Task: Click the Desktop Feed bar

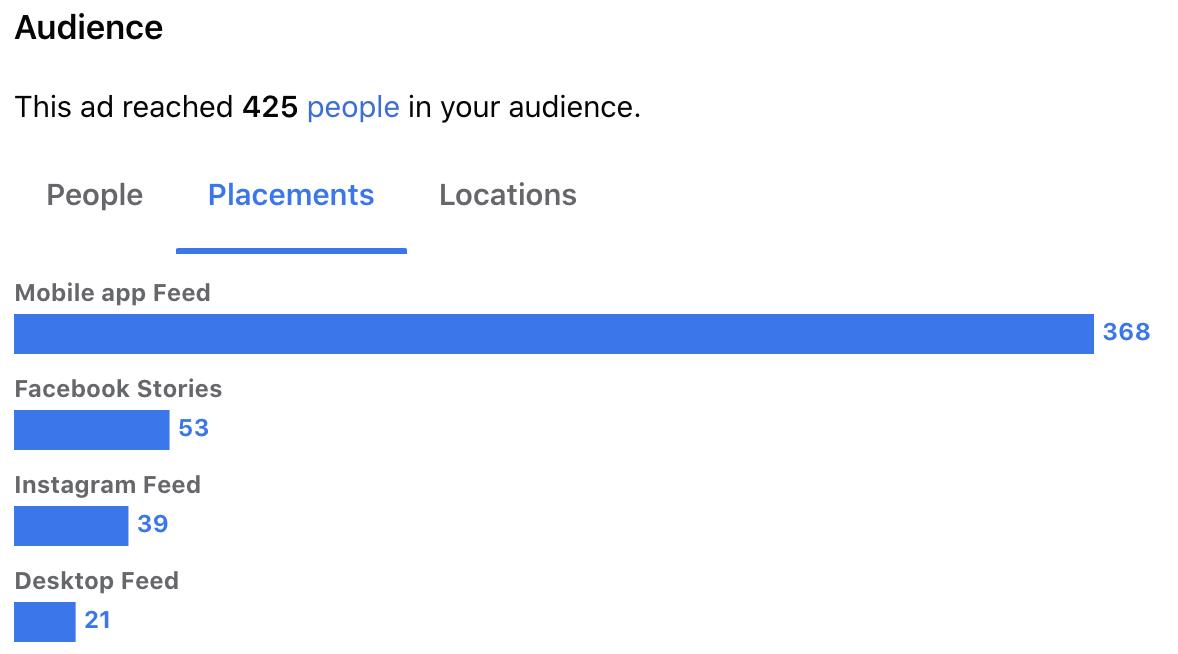Action: tap(45, 622)
